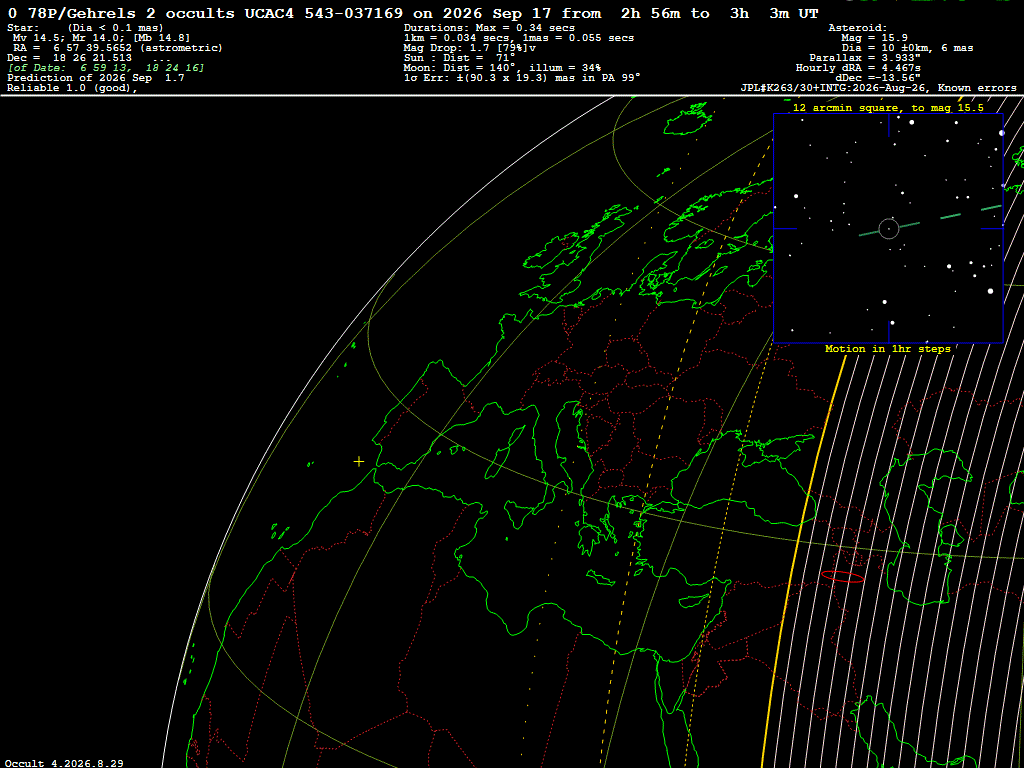Click the thick orange path limit line

[x=802, y=562]
